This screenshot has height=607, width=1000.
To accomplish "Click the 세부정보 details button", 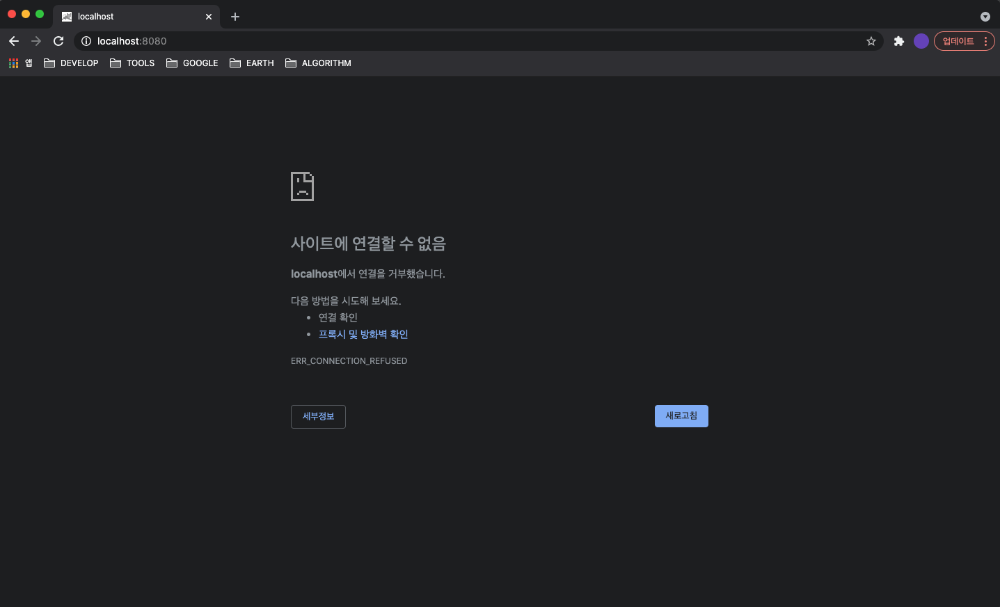I will pos(318,417).
